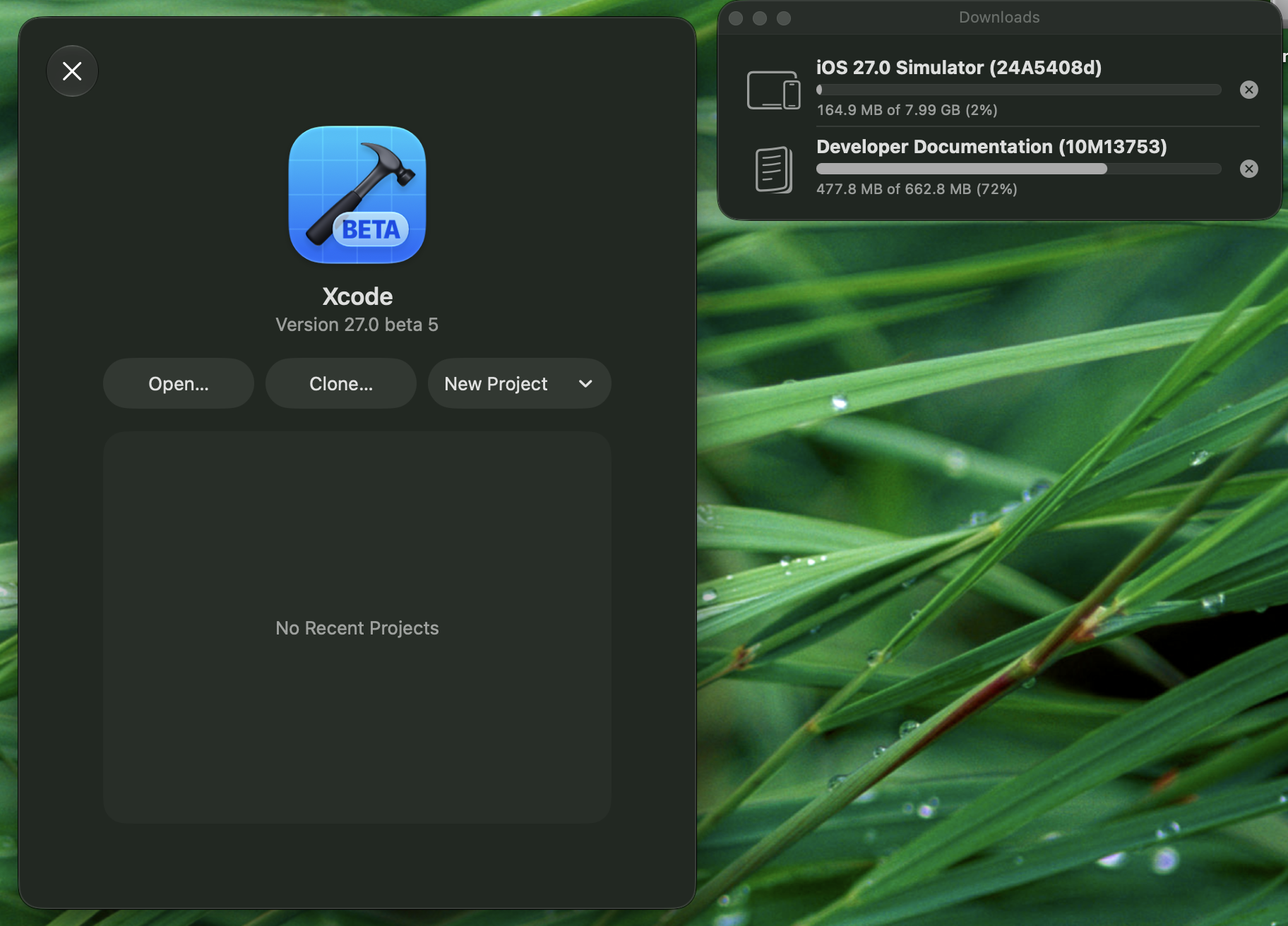Click the "Version 27.0 beta 5" label

(357, 325)
